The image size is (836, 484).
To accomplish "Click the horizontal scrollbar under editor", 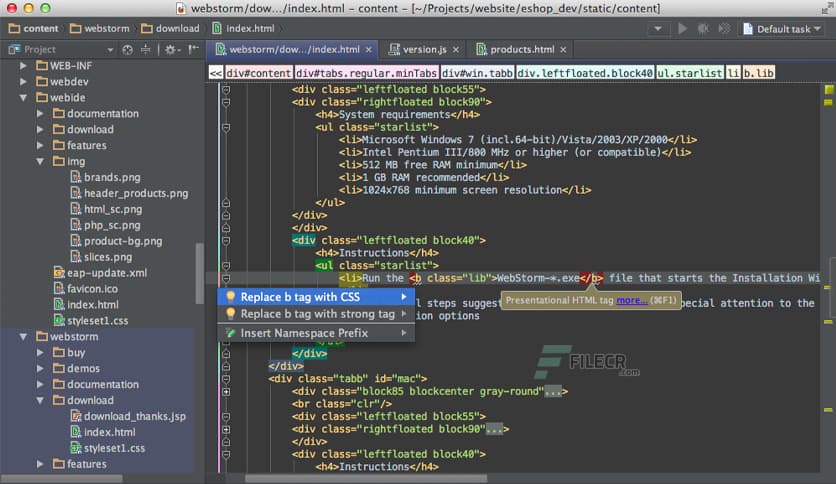I will coord(366,479).
